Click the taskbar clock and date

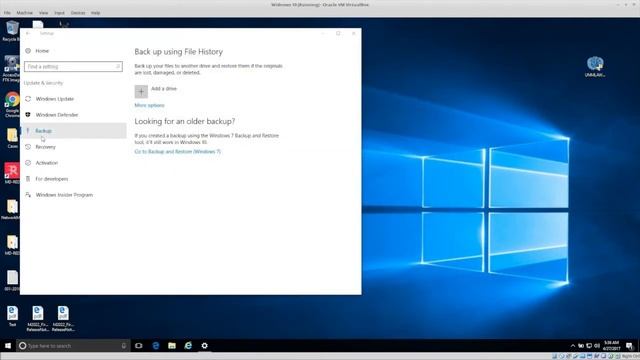[611, 346]
